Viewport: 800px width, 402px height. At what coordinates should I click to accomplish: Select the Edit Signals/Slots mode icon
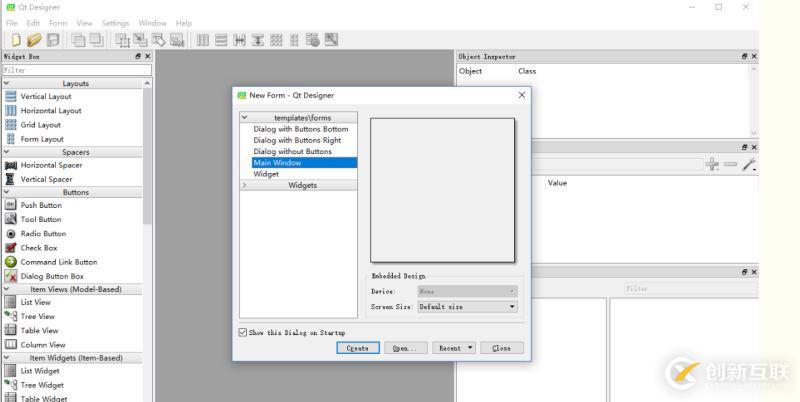coord(140,40)
